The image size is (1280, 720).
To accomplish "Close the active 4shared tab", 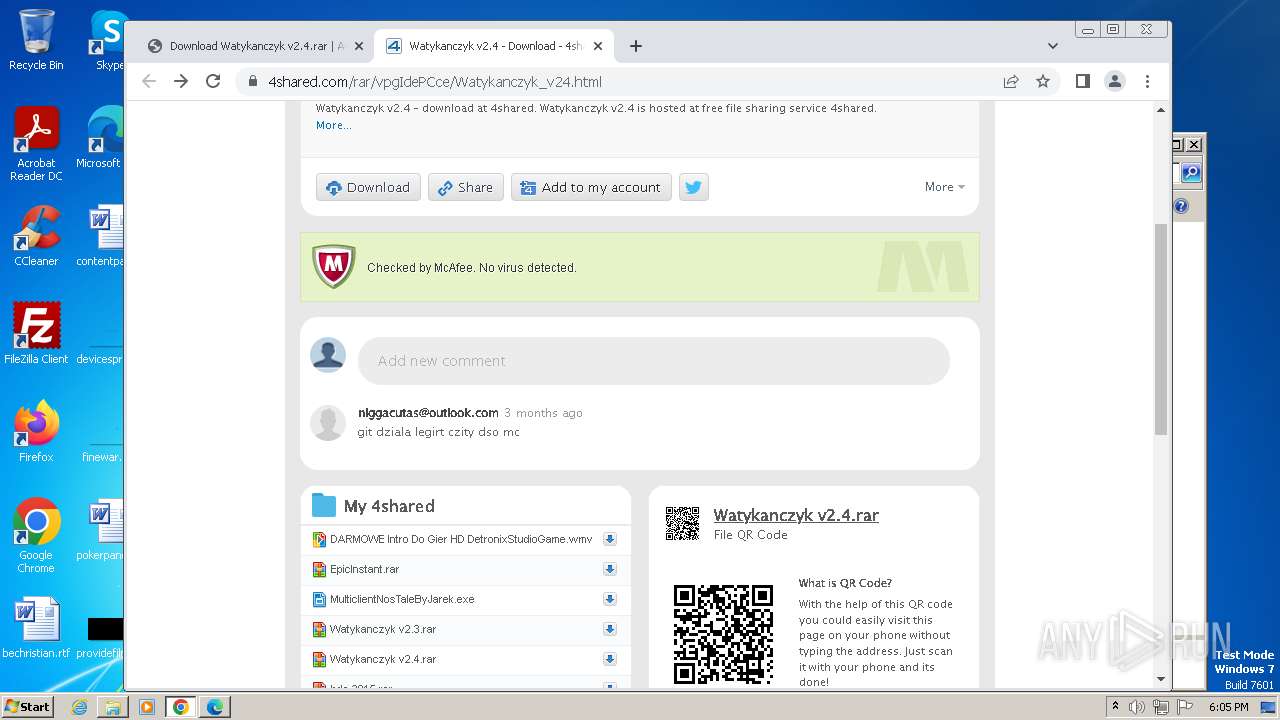I will pyautogui.click(x=598, y=46).
